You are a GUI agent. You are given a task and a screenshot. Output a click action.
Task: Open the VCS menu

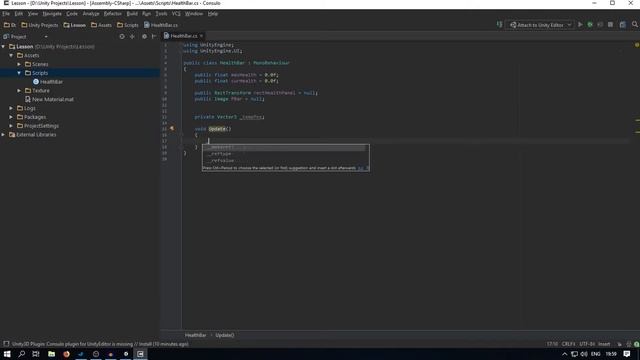(176, 13)
